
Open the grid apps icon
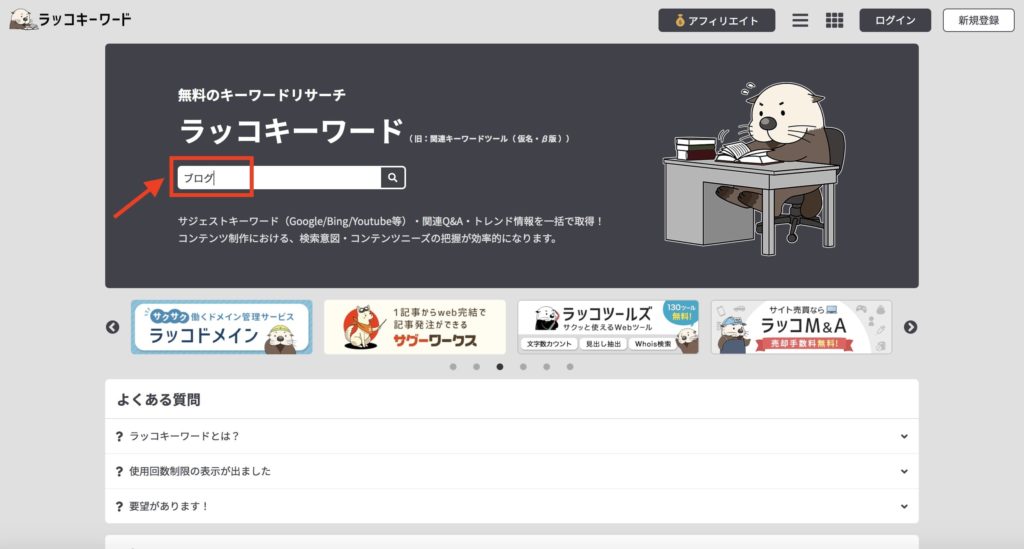834,21
